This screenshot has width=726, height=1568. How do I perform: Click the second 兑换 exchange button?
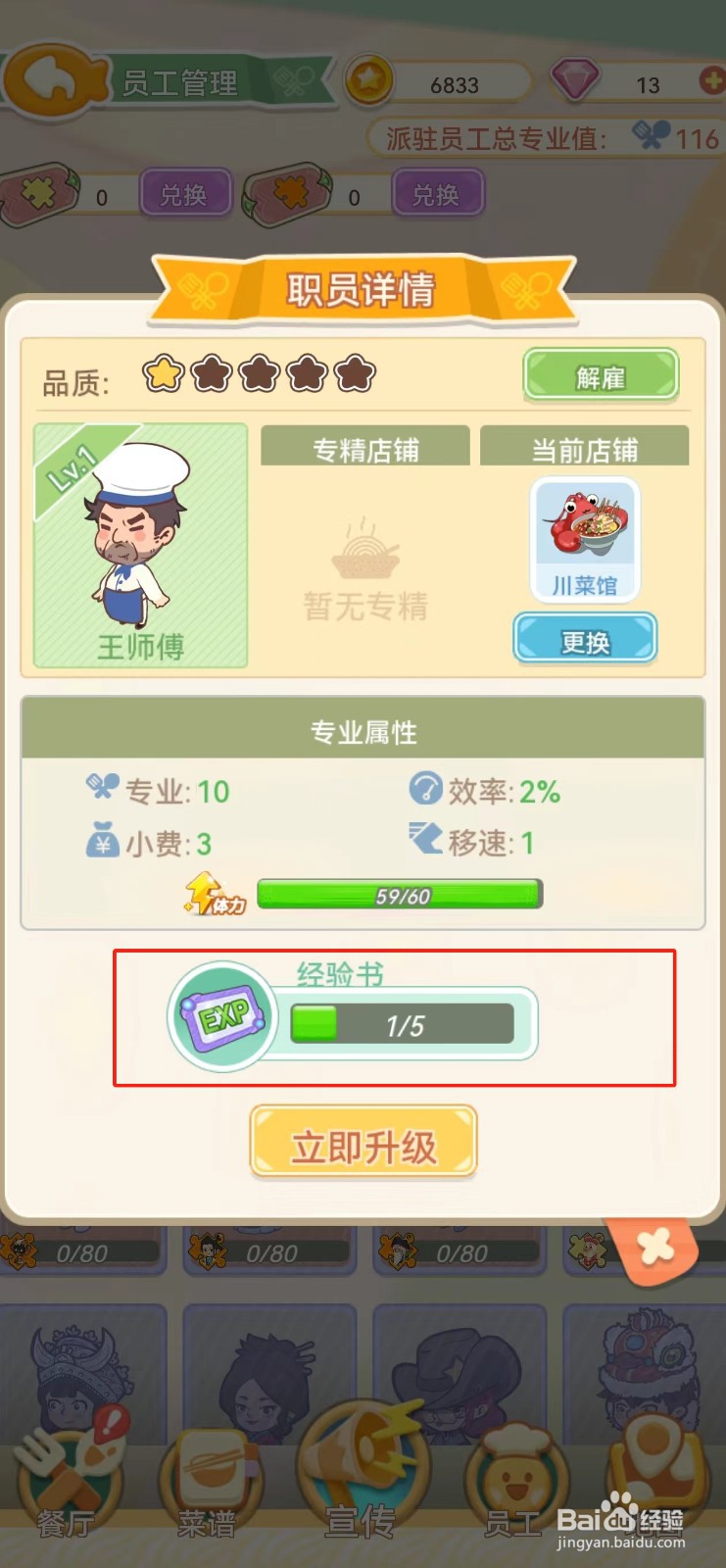(x=437, y=194)
